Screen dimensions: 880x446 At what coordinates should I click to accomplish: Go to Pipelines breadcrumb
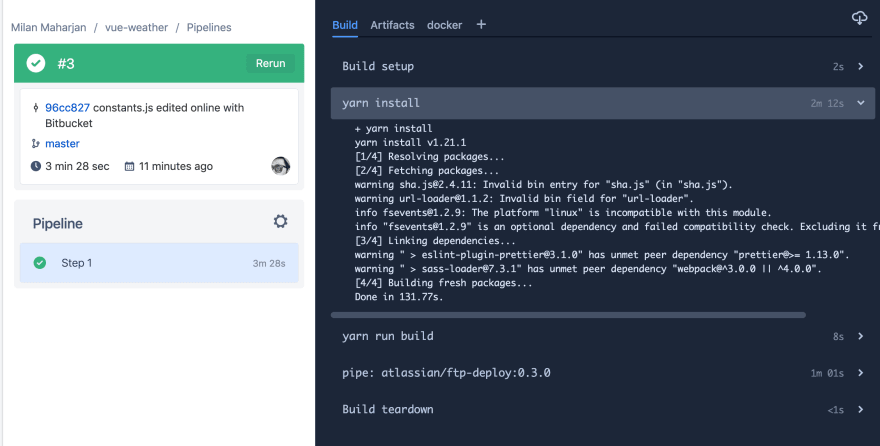(209, 27)
